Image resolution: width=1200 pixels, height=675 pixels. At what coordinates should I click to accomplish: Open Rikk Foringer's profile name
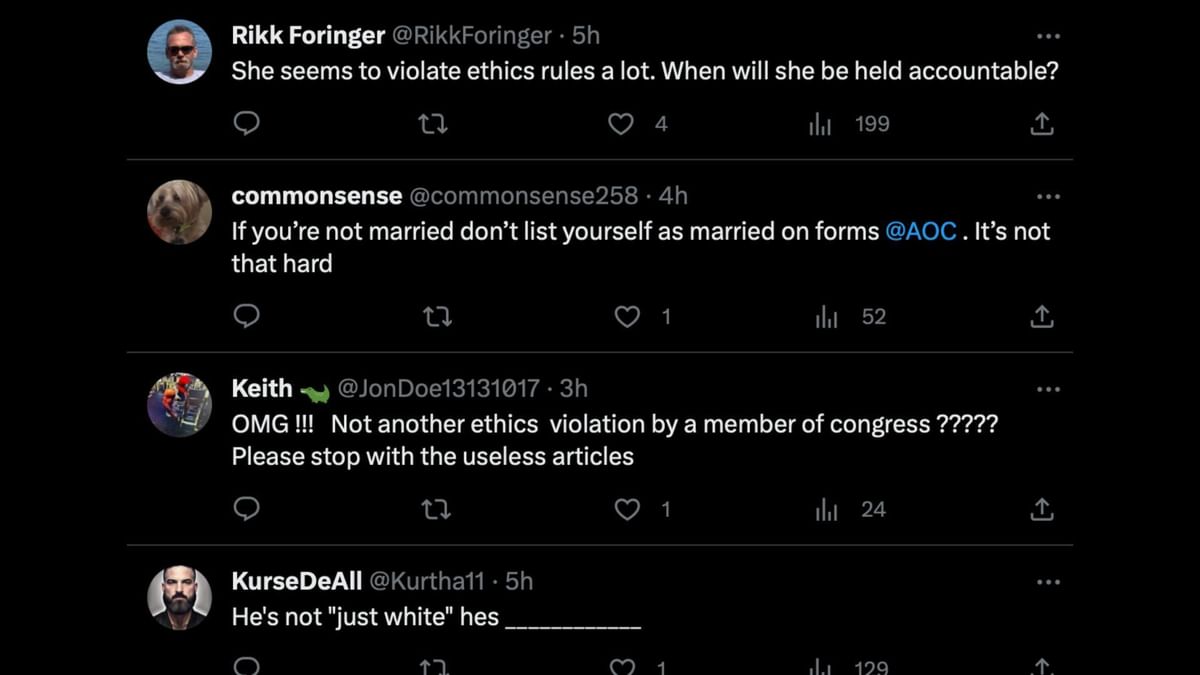(308, 36)
